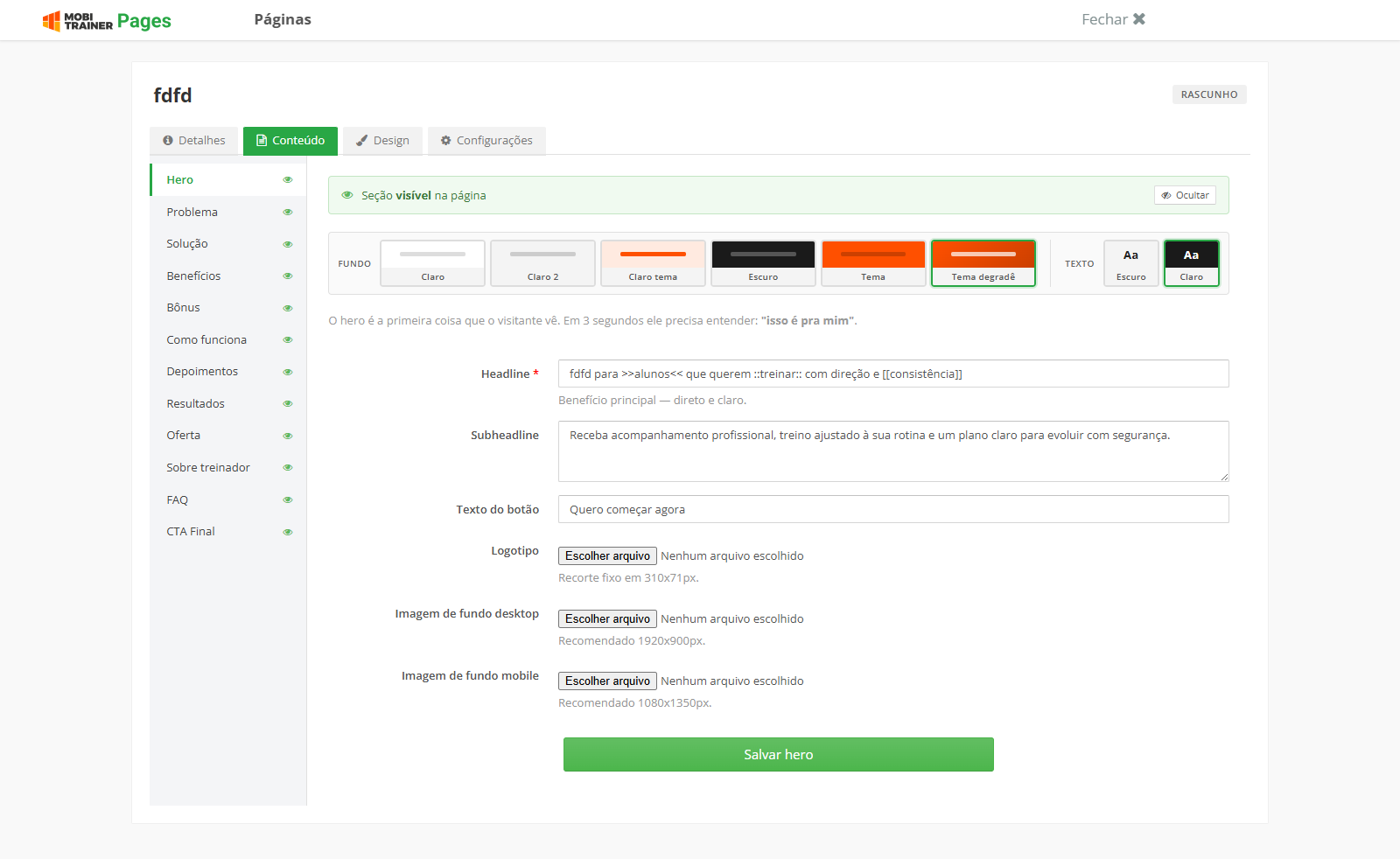
Task: Click into the Headline input field
Action: click(x=893, y=374)
